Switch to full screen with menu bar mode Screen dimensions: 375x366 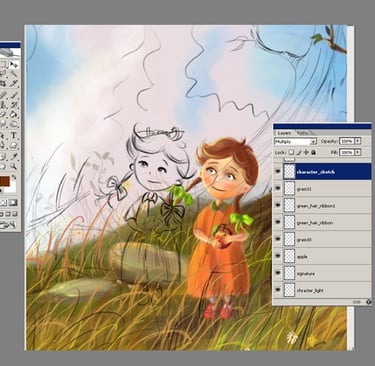point(8,213)
